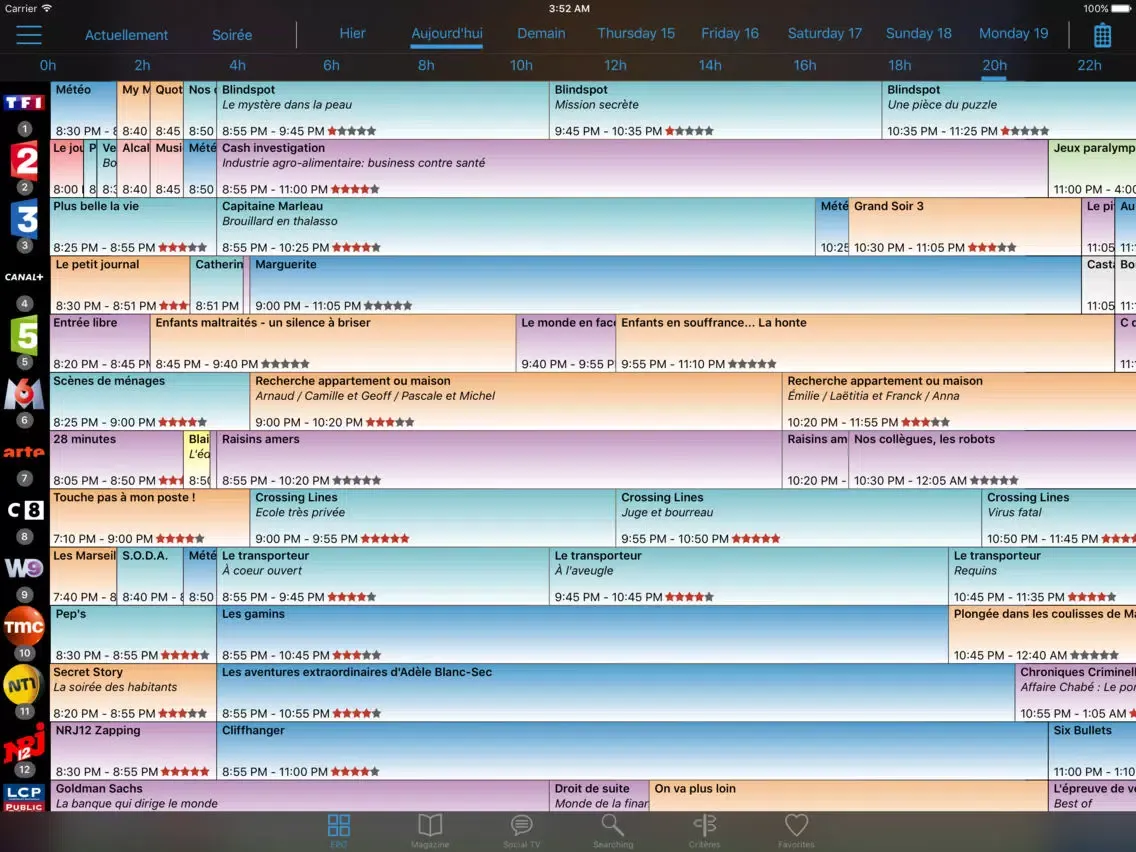
Task: Switch to Sunday 18 tab
Action: point(919,33)
